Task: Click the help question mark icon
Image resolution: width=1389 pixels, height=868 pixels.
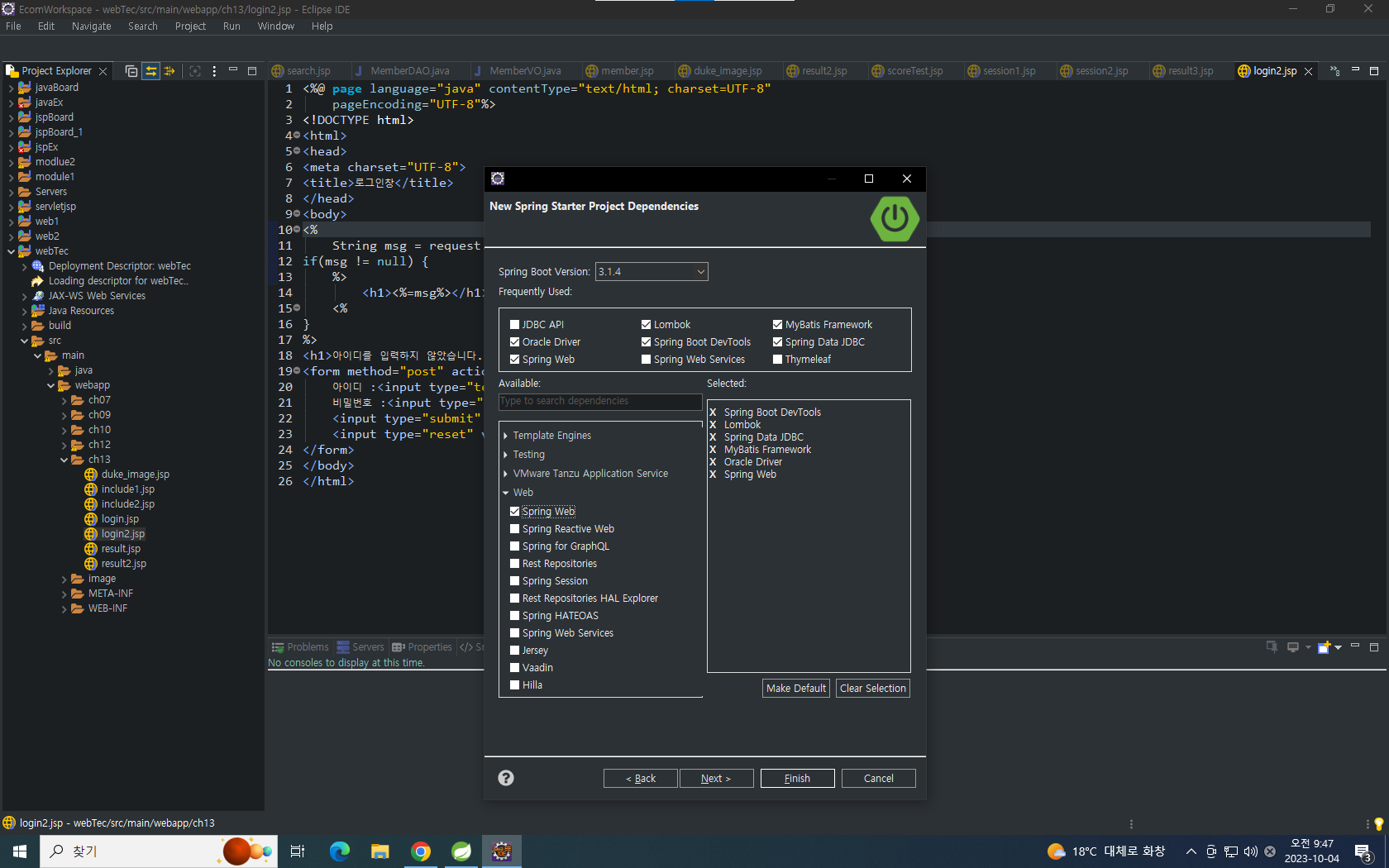Action: pyautogui.click(x=506, y=778)
